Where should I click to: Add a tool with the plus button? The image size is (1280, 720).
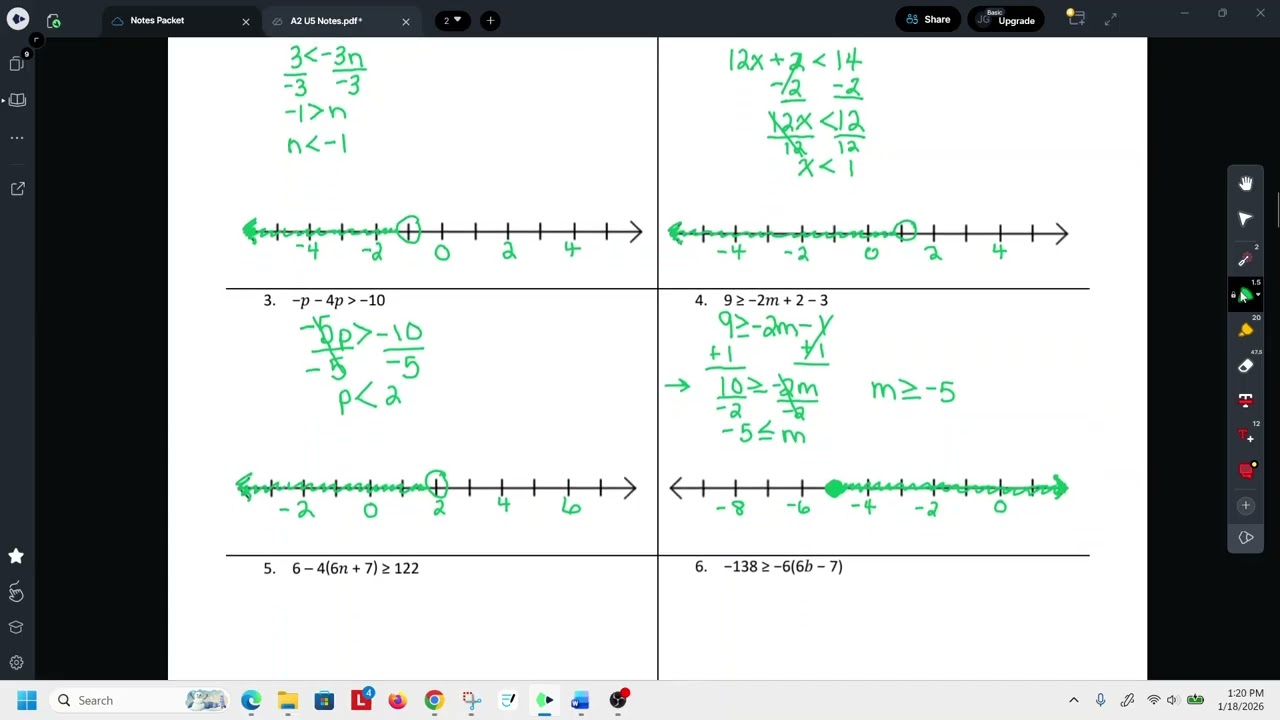pyautogui.click(x=1246, y=506)
